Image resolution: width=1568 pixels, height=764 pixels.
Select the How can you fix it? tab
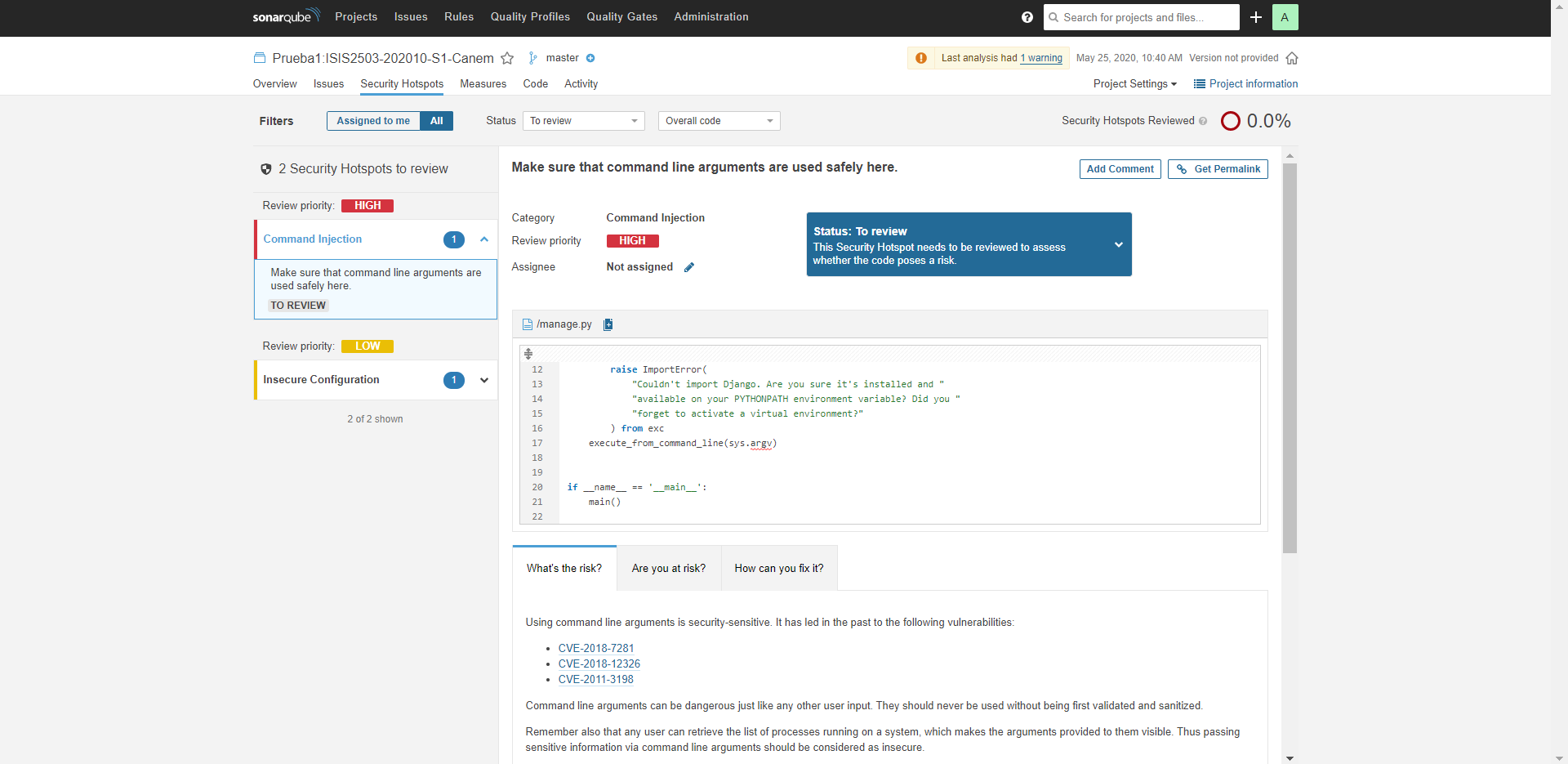coord(779,568)
